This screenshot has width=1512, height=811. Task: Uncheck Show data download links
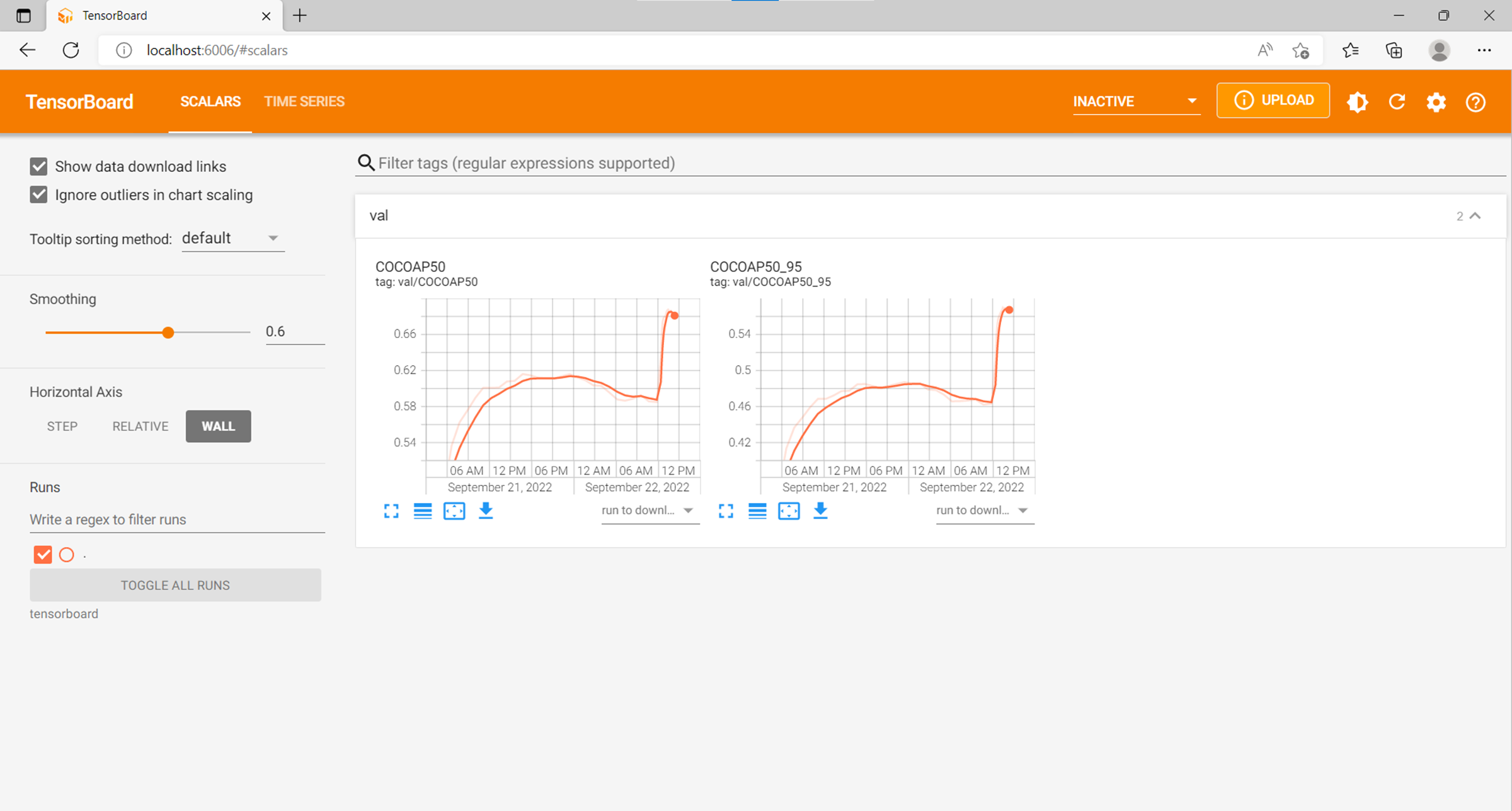tap(39, 166)
